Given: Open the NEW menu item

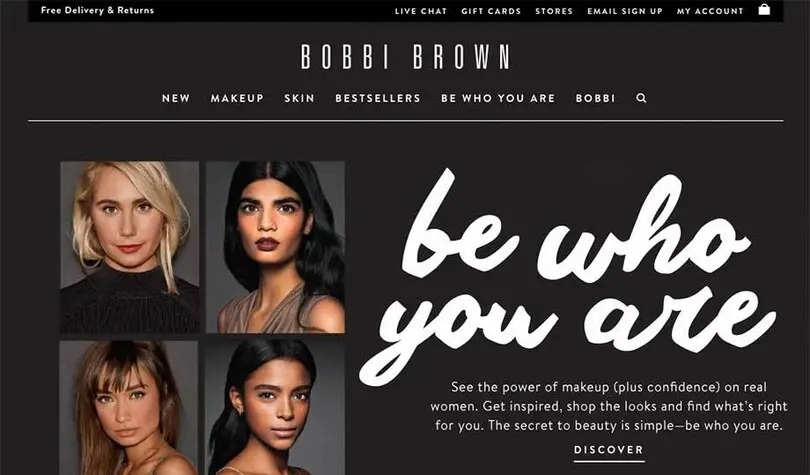Looking at the screenshot, I should (176, 98).
